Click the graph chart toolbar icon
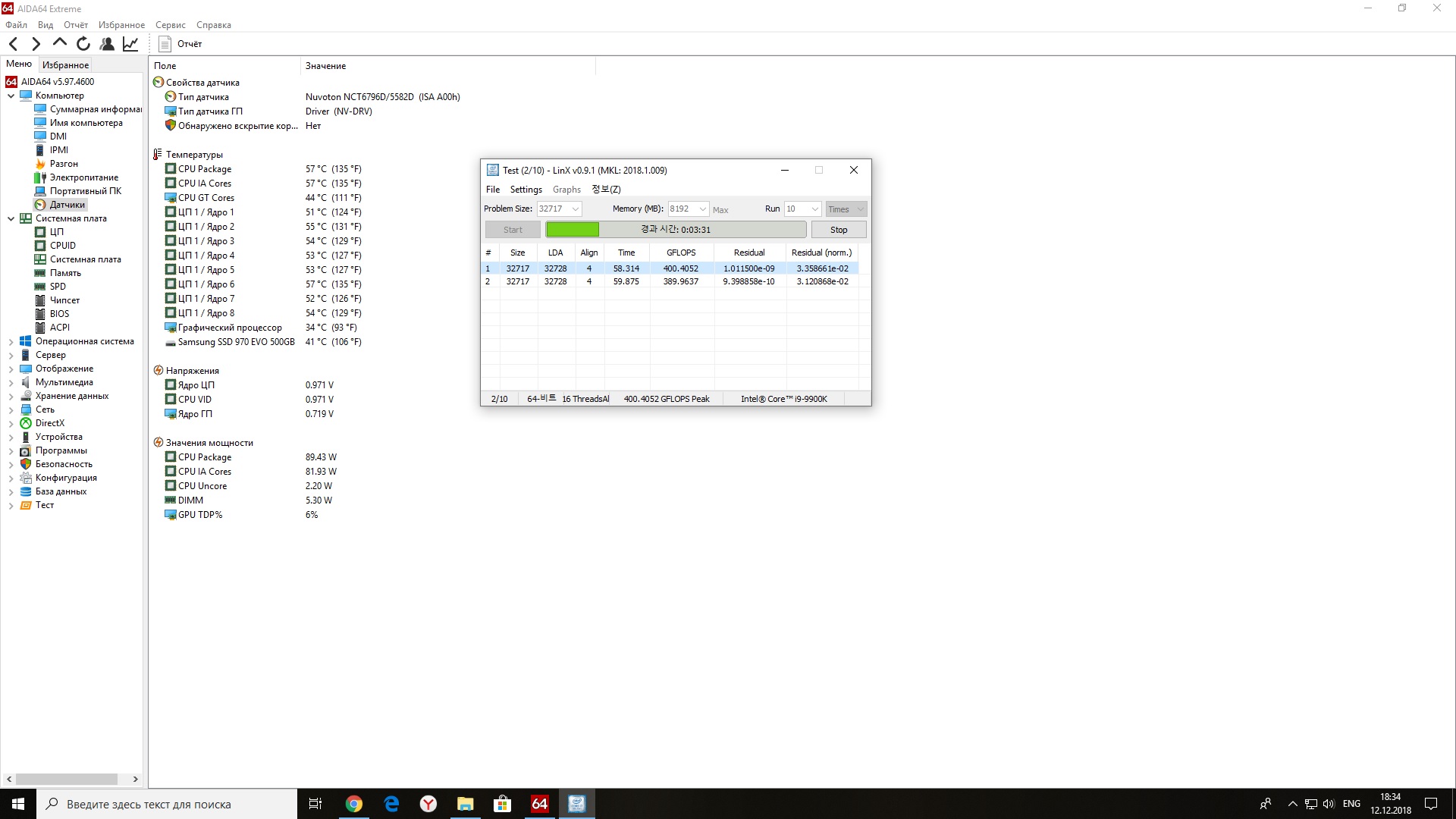 (130, 44)
